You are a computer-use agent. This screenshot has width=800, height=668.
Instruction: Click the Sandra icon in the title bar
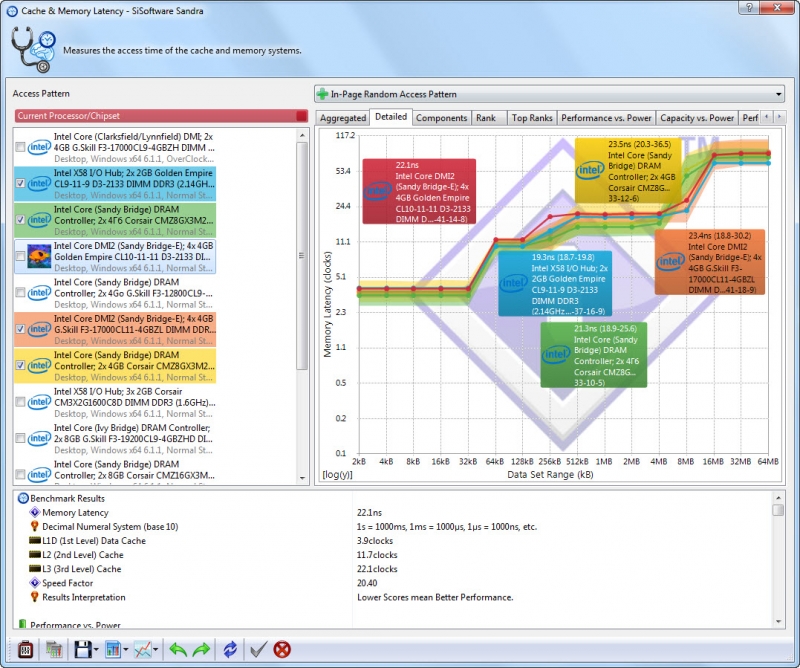12,11
